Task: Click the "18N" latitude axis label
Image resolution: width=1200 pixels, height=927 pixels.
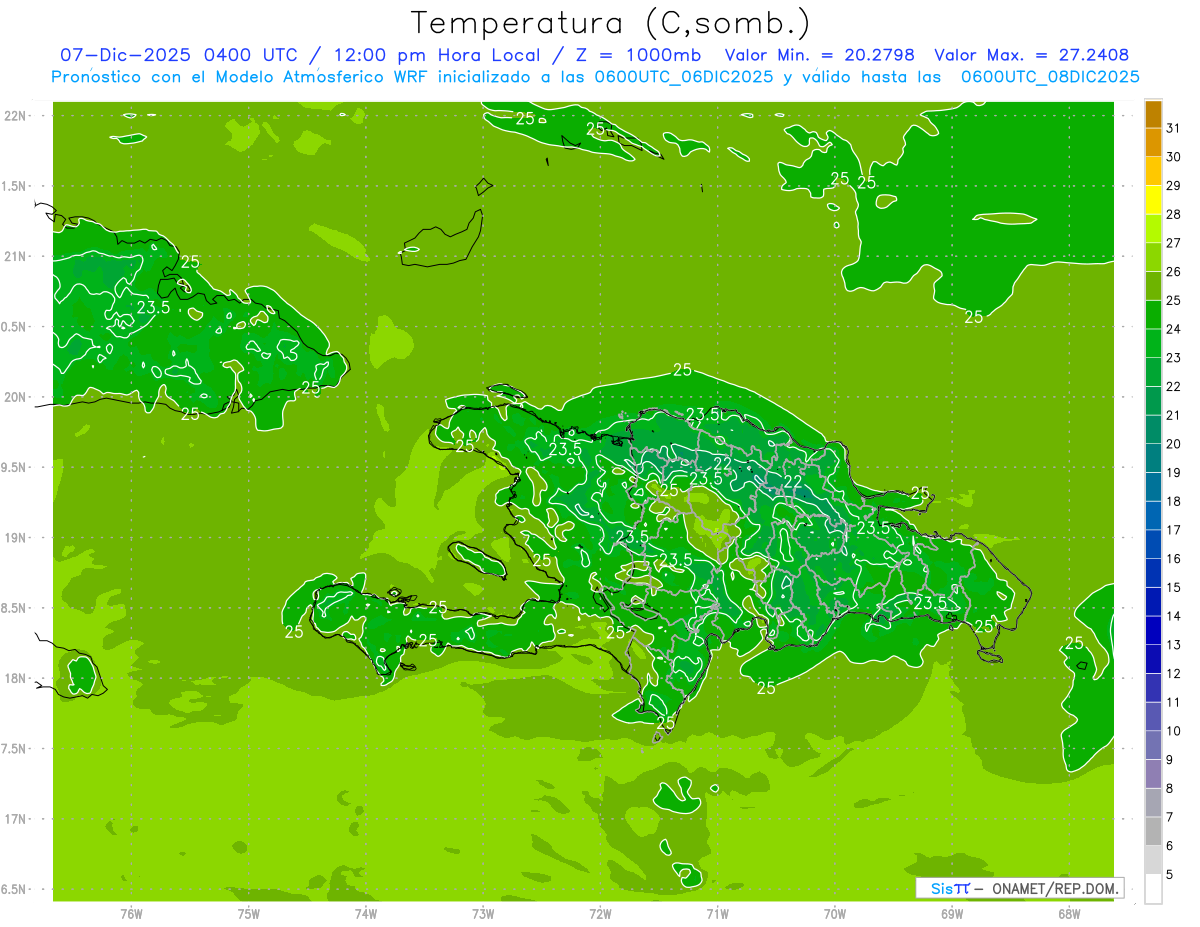Action: click(17, 678)
